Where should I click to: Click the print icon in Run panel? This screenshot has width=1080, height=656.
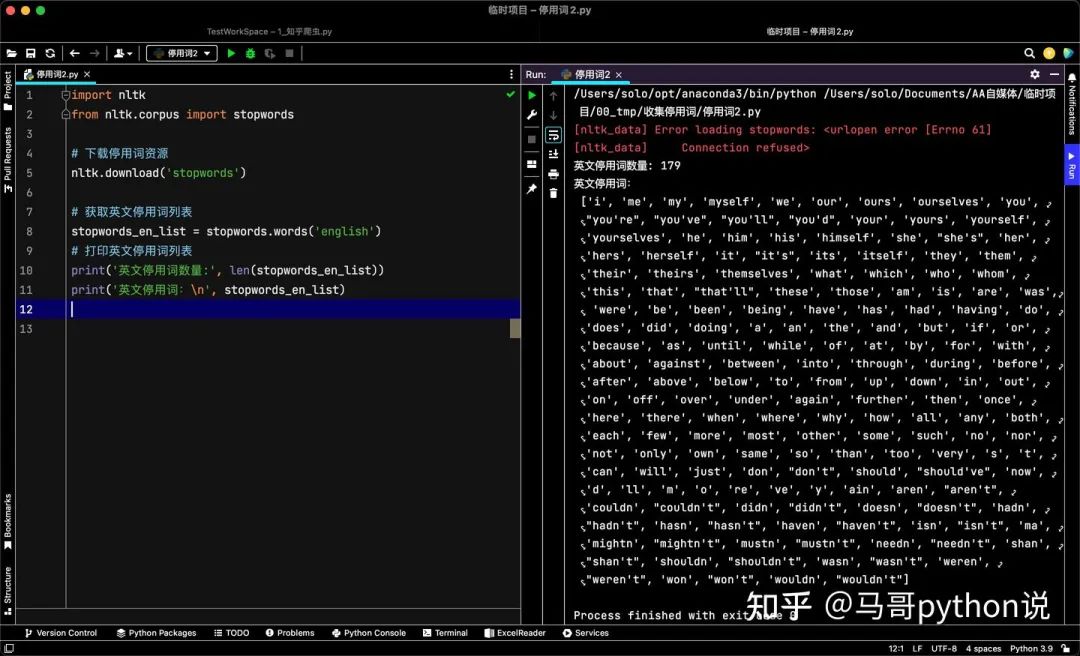(x=553, y=174)
